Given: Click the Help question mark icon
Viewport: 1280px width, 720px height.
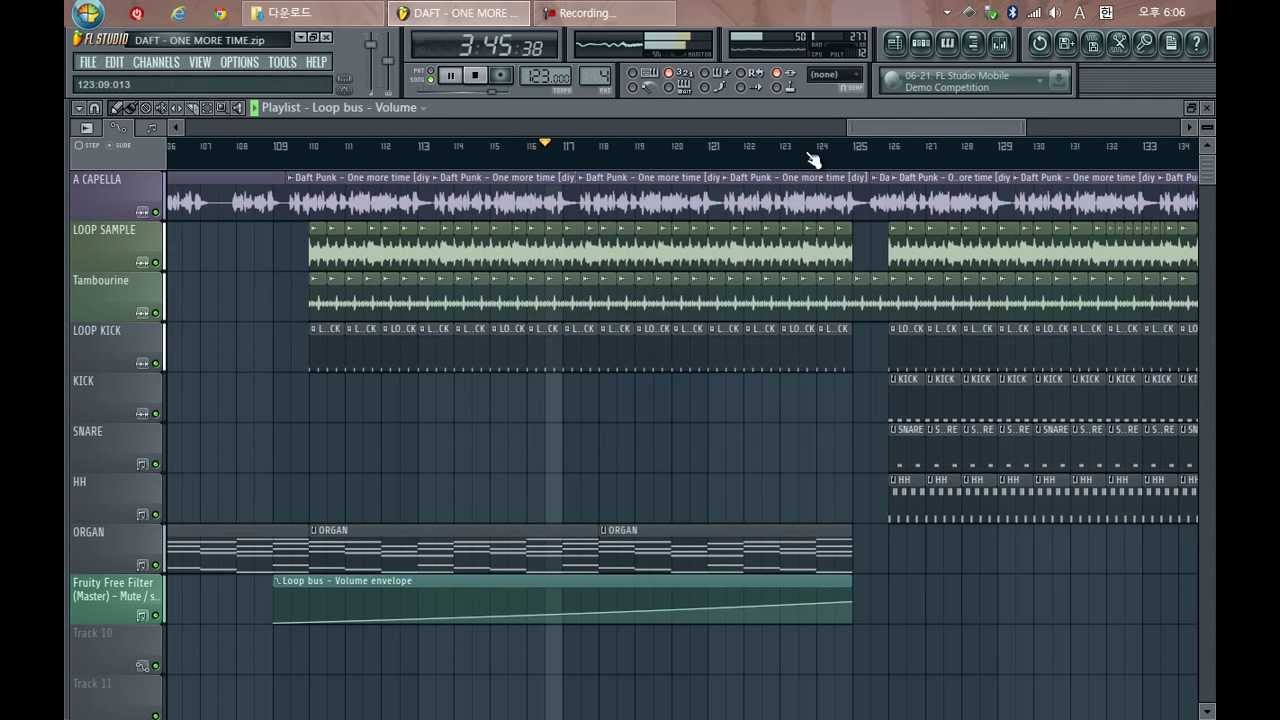Looking at the screenshot, I should [1196, 43].
